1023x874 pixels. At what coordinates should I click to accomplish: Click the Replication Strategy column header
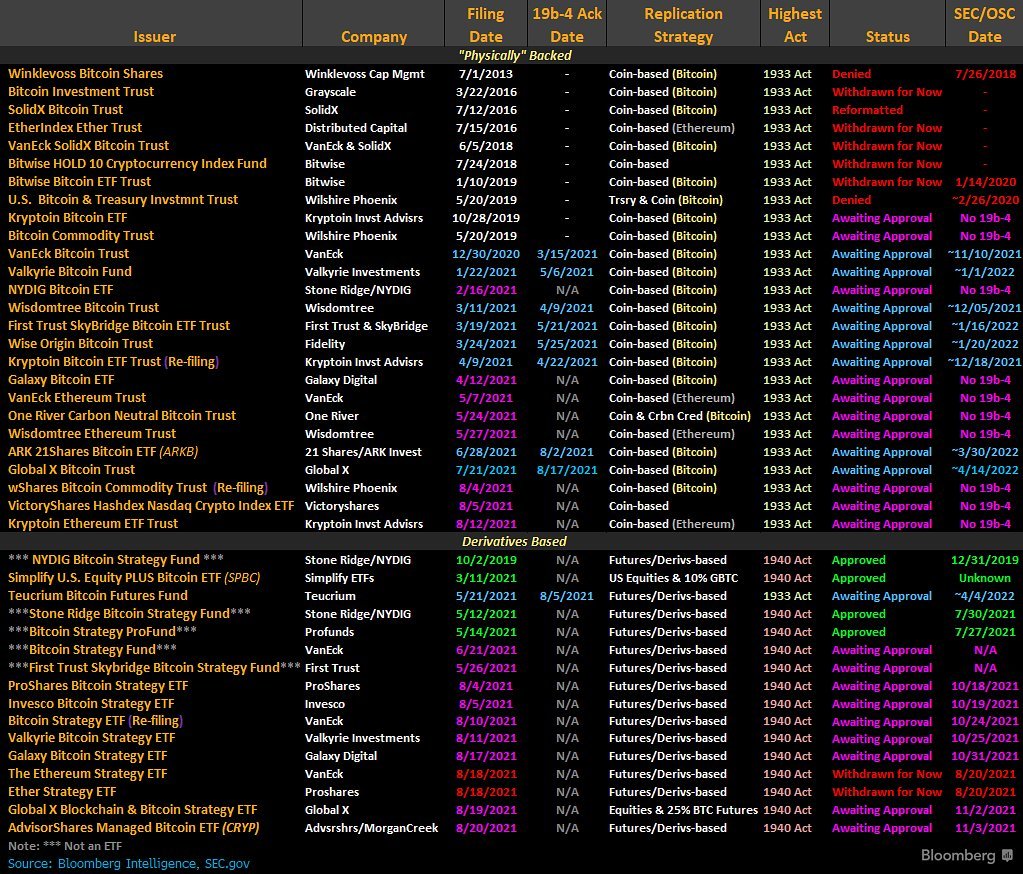point(683,25)
